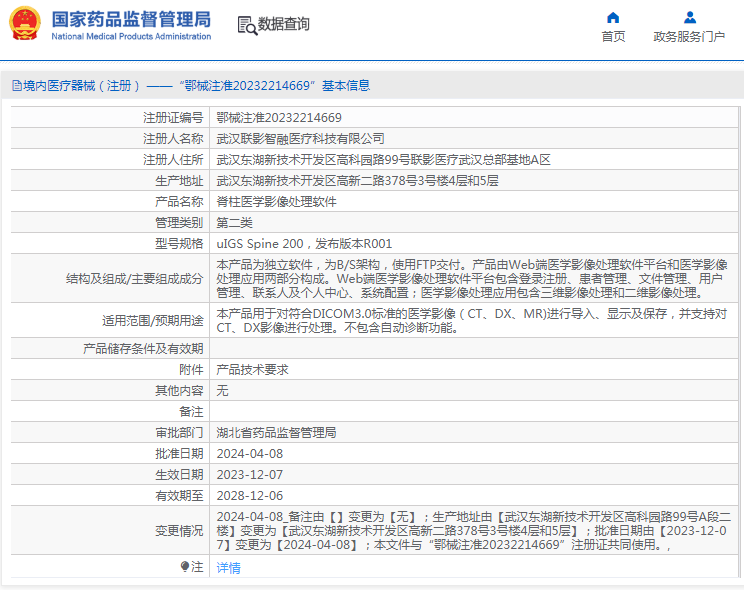This screenshot has width=744, height=590.
Task: Click the 生效日期 label
Action: coord(179,474)
